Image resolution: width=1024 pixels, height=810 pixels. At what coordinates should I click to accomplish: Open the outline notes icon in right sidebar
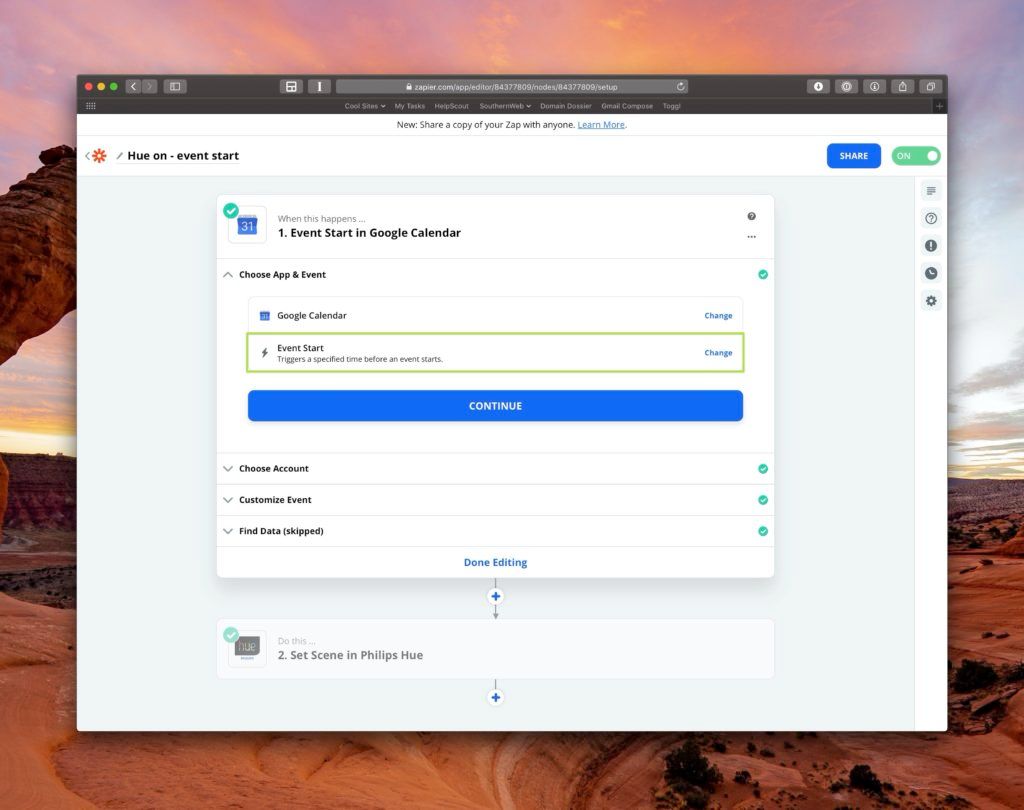(931, 191)
